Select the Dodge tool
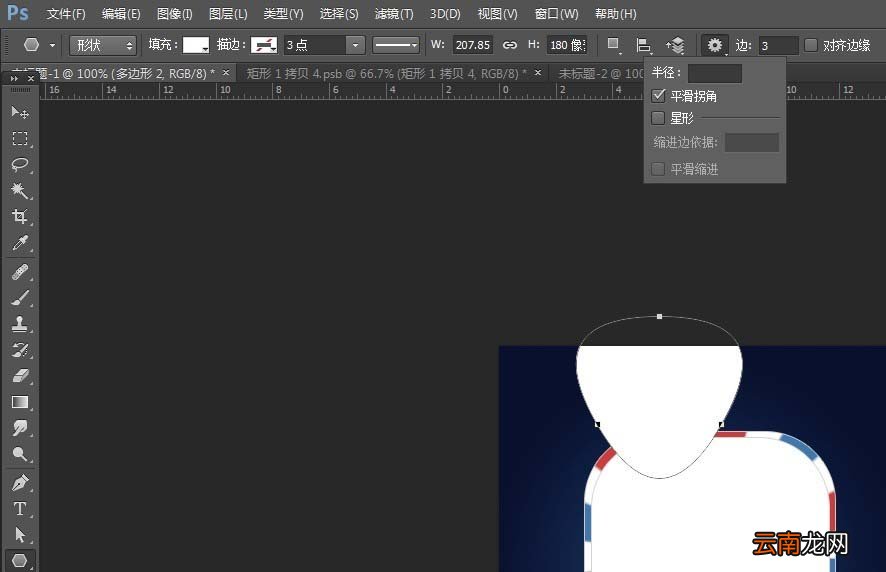This screenshot has width=886, height=572. tap(20, 454)
